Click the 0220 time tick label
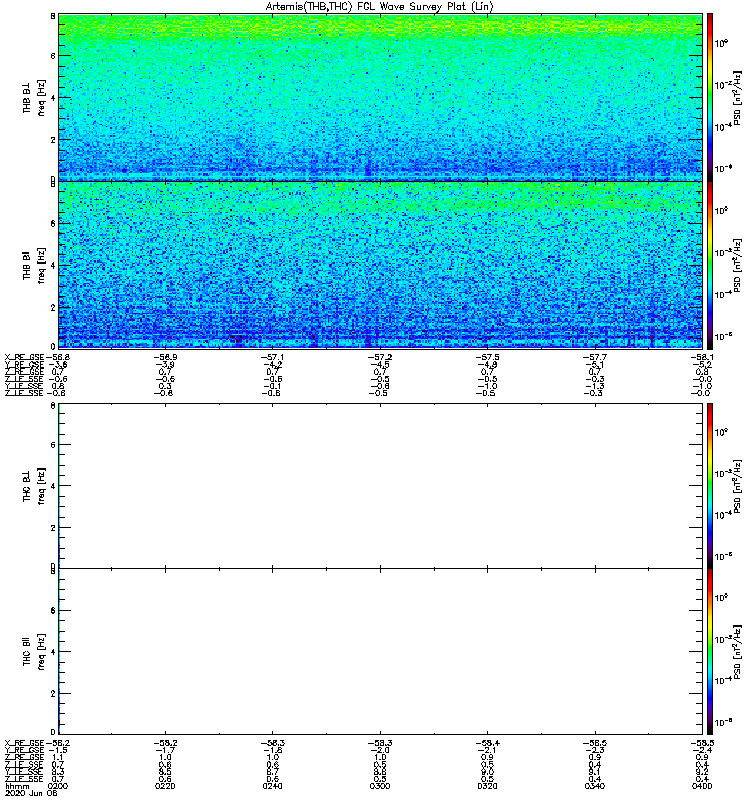This screenshot has height=800, width=750. click(165, 786)
